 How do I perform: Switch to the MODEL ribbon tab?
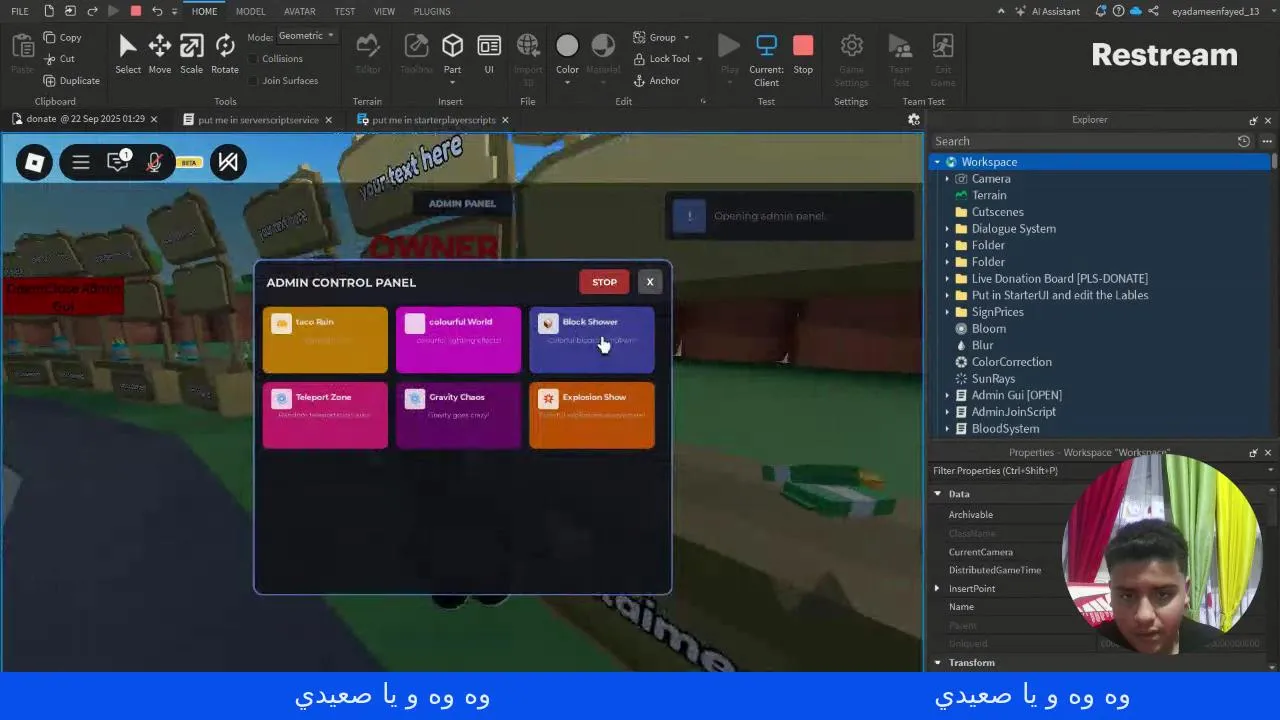pyautogui.click(x=250, y=11)
